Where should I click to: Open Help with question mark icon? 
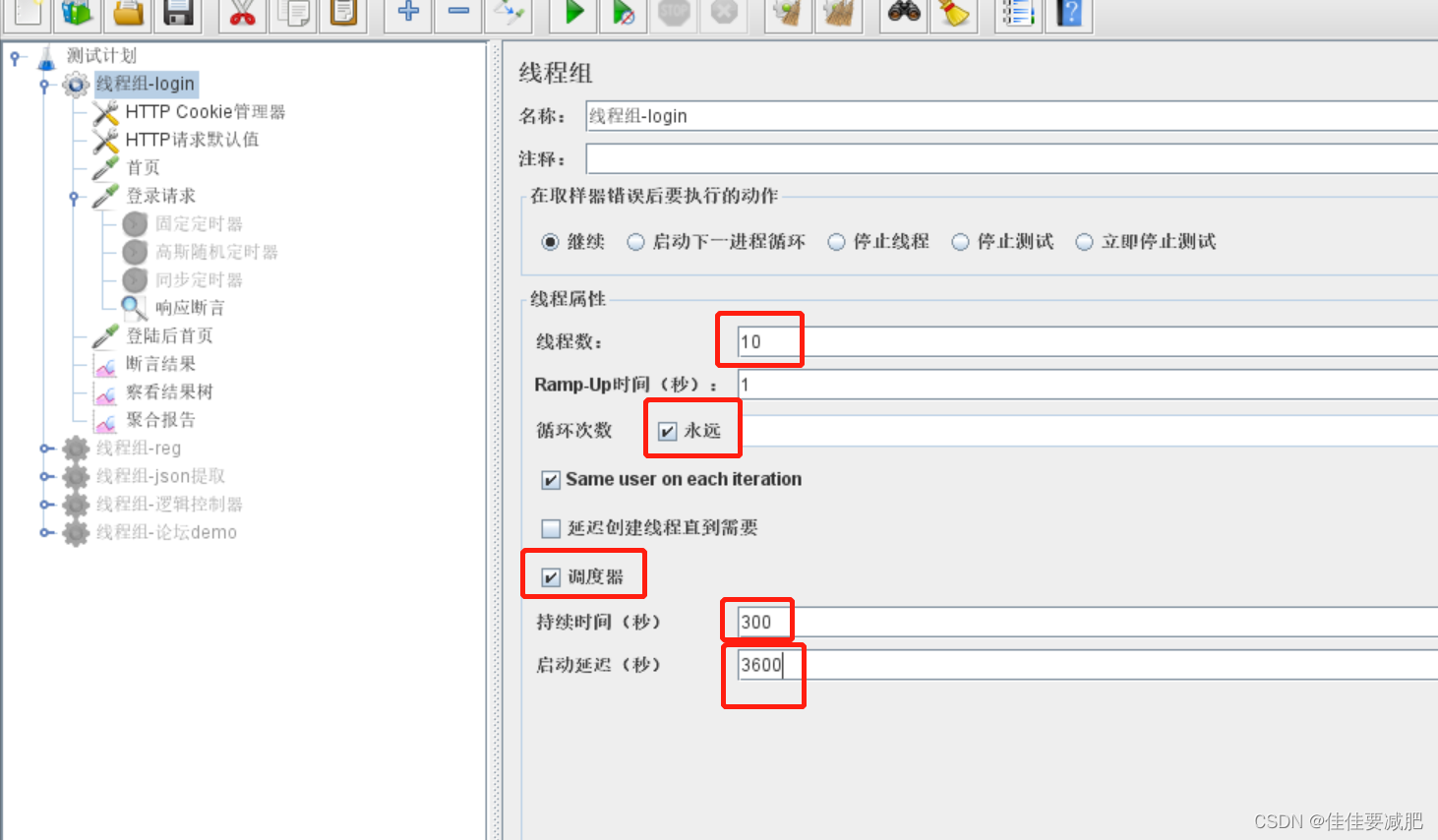1069,12
